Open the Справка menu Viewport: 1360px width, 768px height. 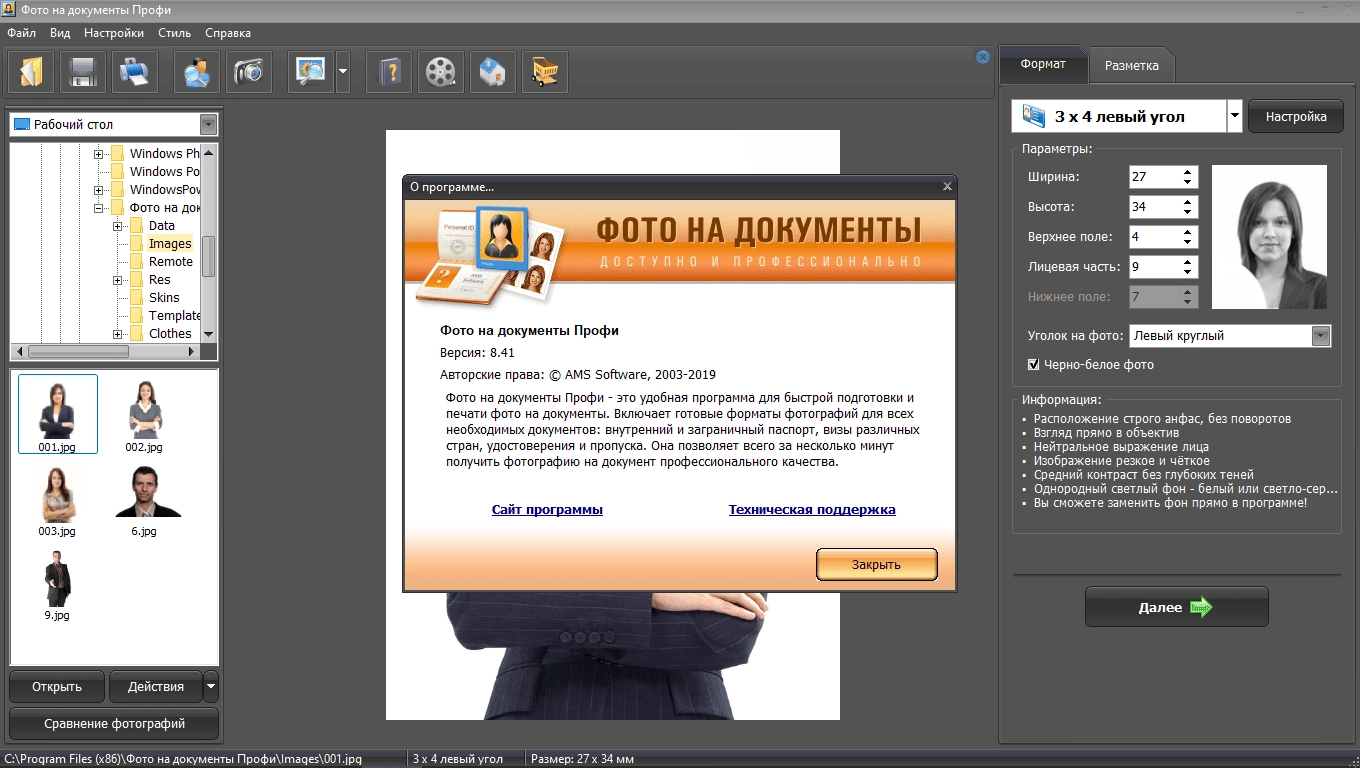pyautogui.click(x=228, y=33)
